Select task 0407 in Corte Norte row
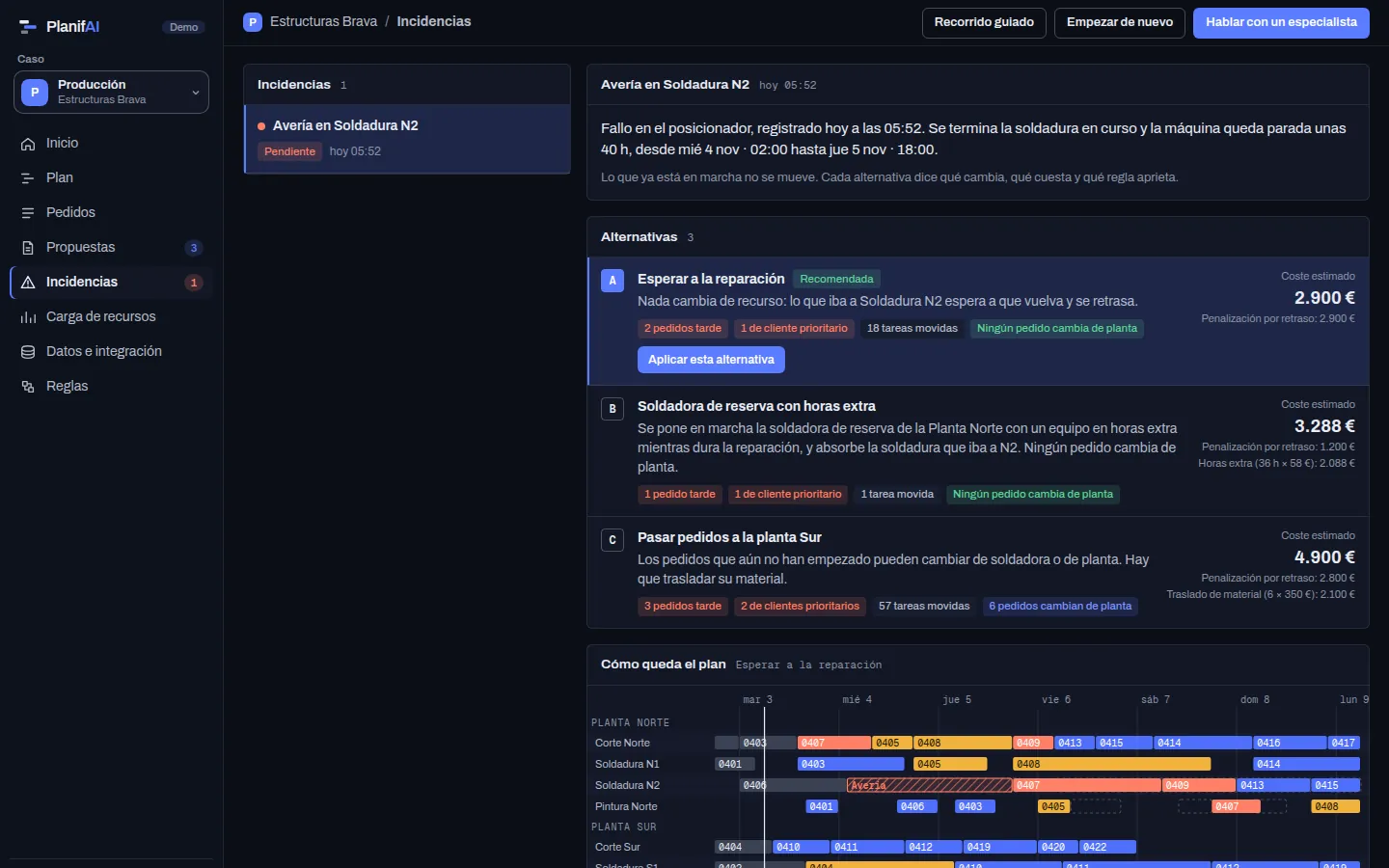1389x868 pixels. click(834, 743)
